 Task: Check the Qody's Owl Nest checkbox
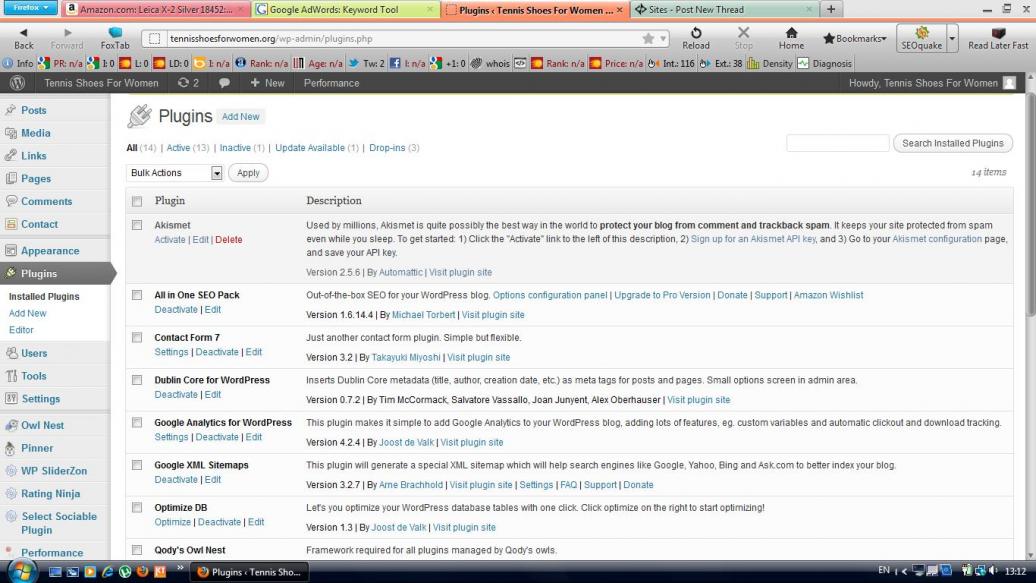pyautogui.click(x=137, y=550)
